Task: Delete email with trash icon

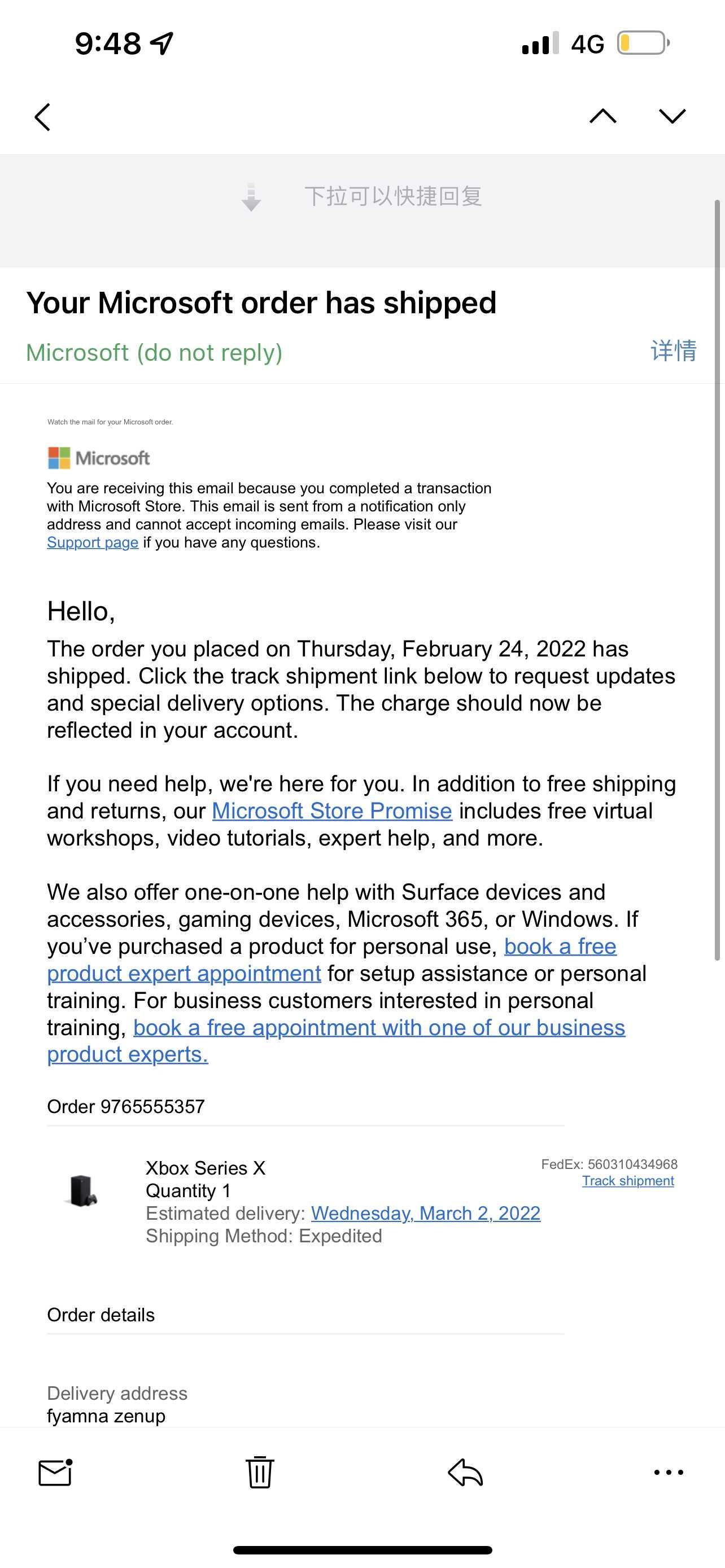Action: click(x=260, y=1473)
